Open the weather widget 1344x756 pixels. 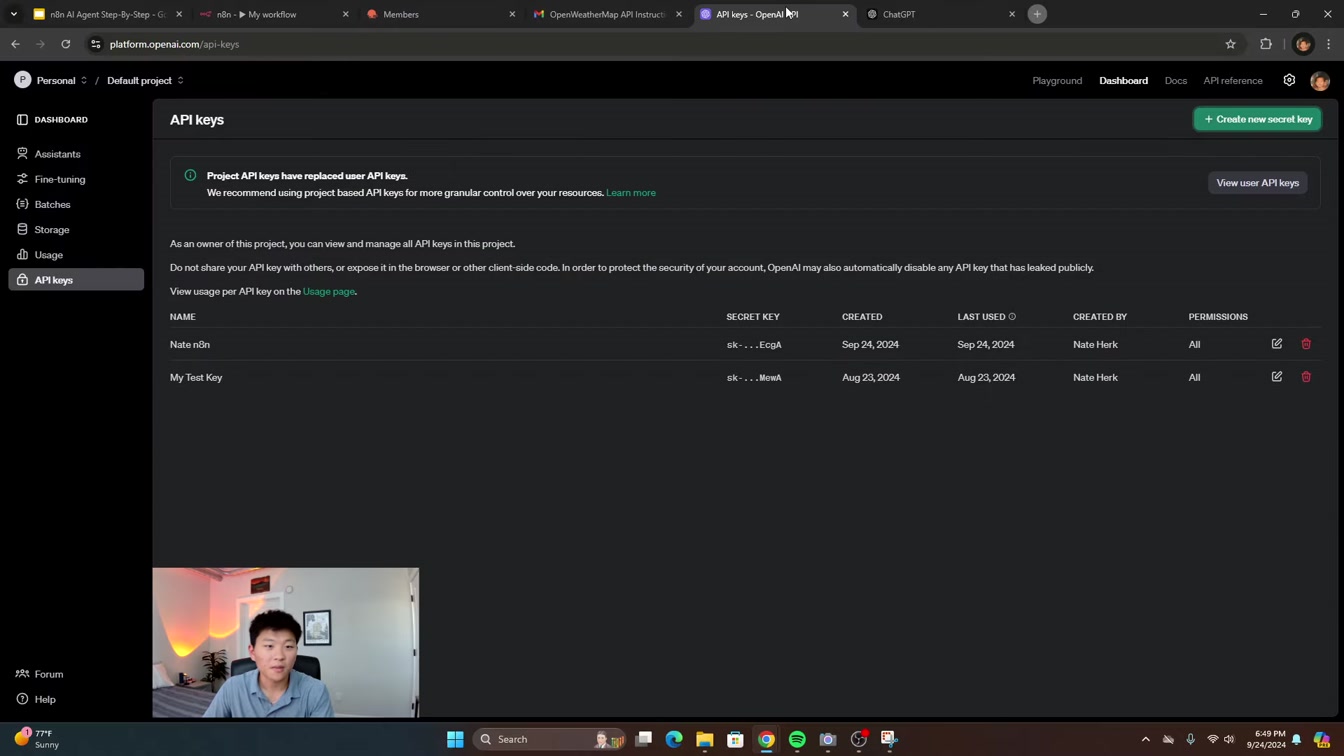click(x=37, y=739)
